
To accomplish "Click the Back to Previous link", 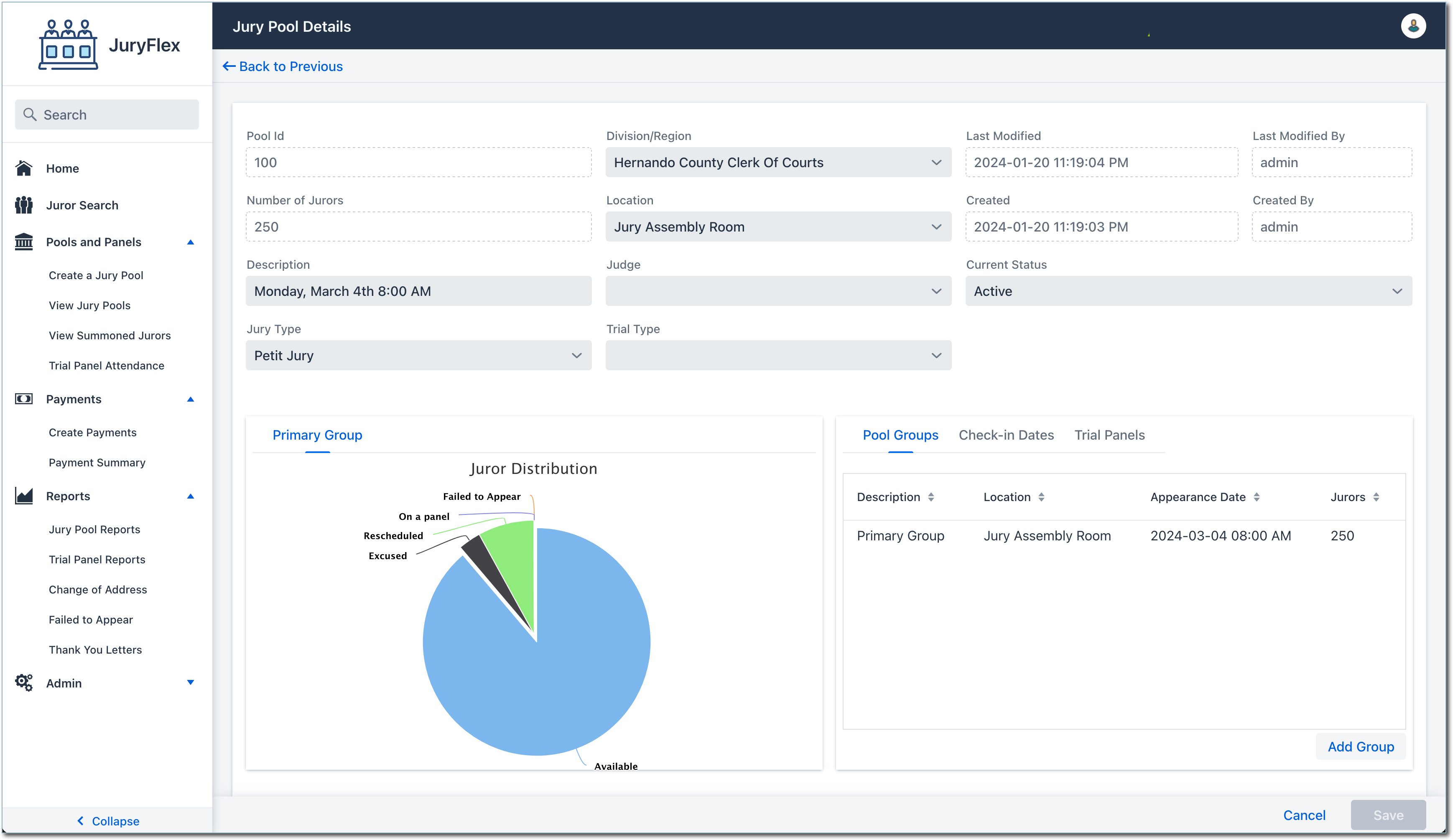I will pyautogui.click(x=283, y=66).
